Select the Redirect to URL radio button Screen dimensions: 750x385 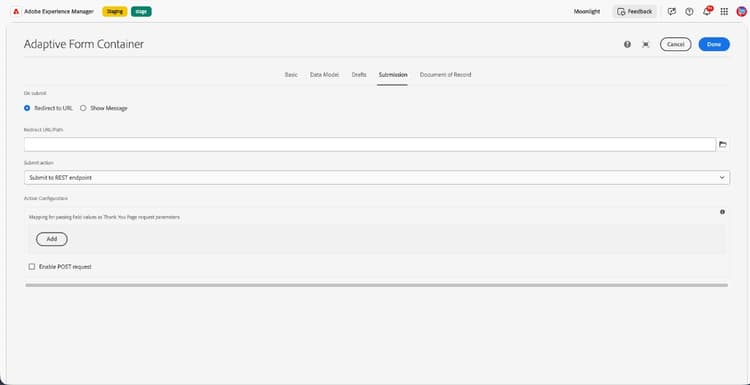[27, 108]
